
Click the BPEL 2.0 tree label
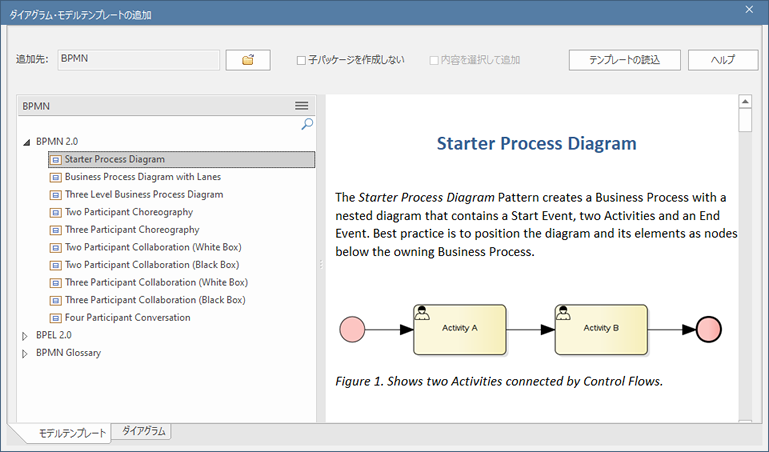(x=53, y=335)
